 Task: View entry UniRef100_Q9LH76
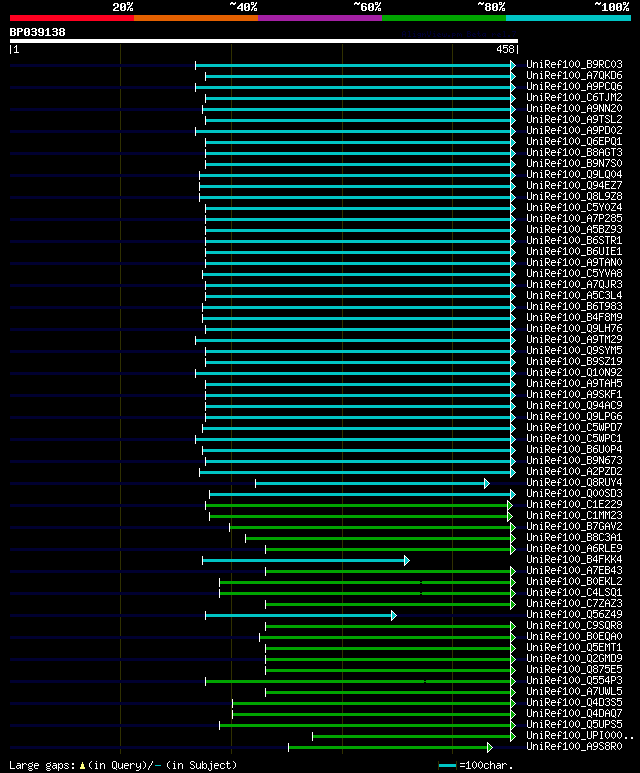click(574, 328)
